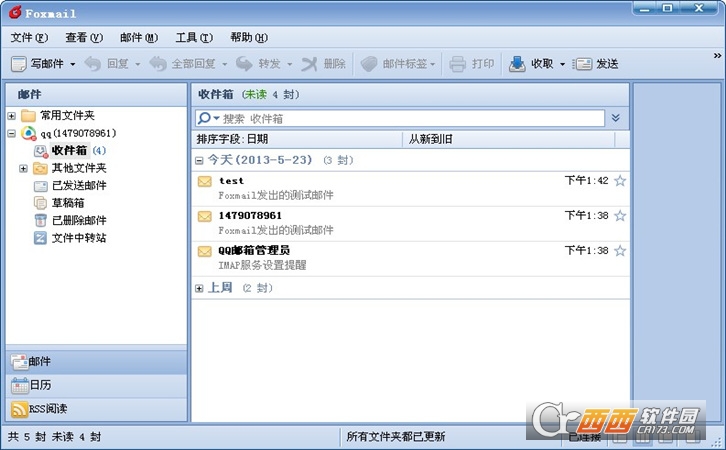Collapse the 今天(2013-5-23) group
The image size is (726, 450).
[199, 161]
